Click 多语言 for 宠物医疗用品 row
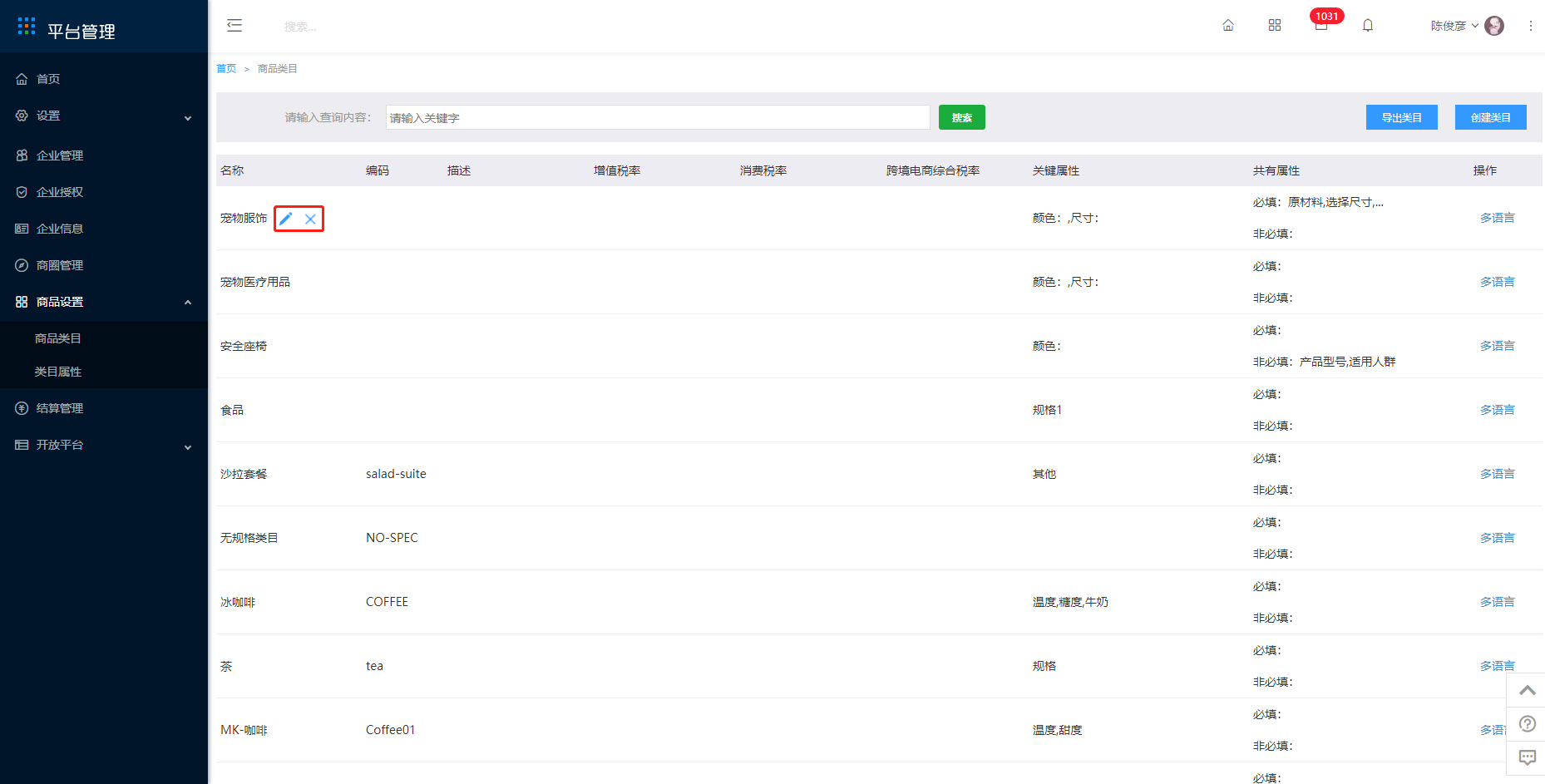The height and width of the screenshot is (784, 1545). point(1498,282)
